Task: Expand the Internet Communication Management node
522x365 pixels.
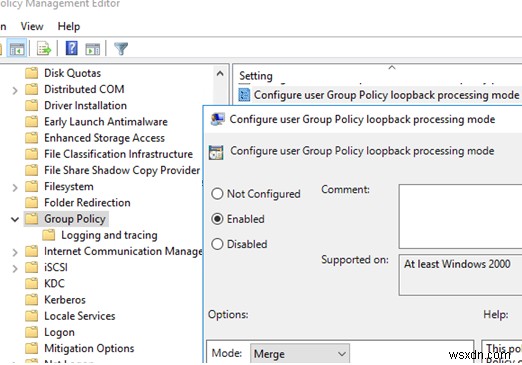Action: click(x=15, y=252)
